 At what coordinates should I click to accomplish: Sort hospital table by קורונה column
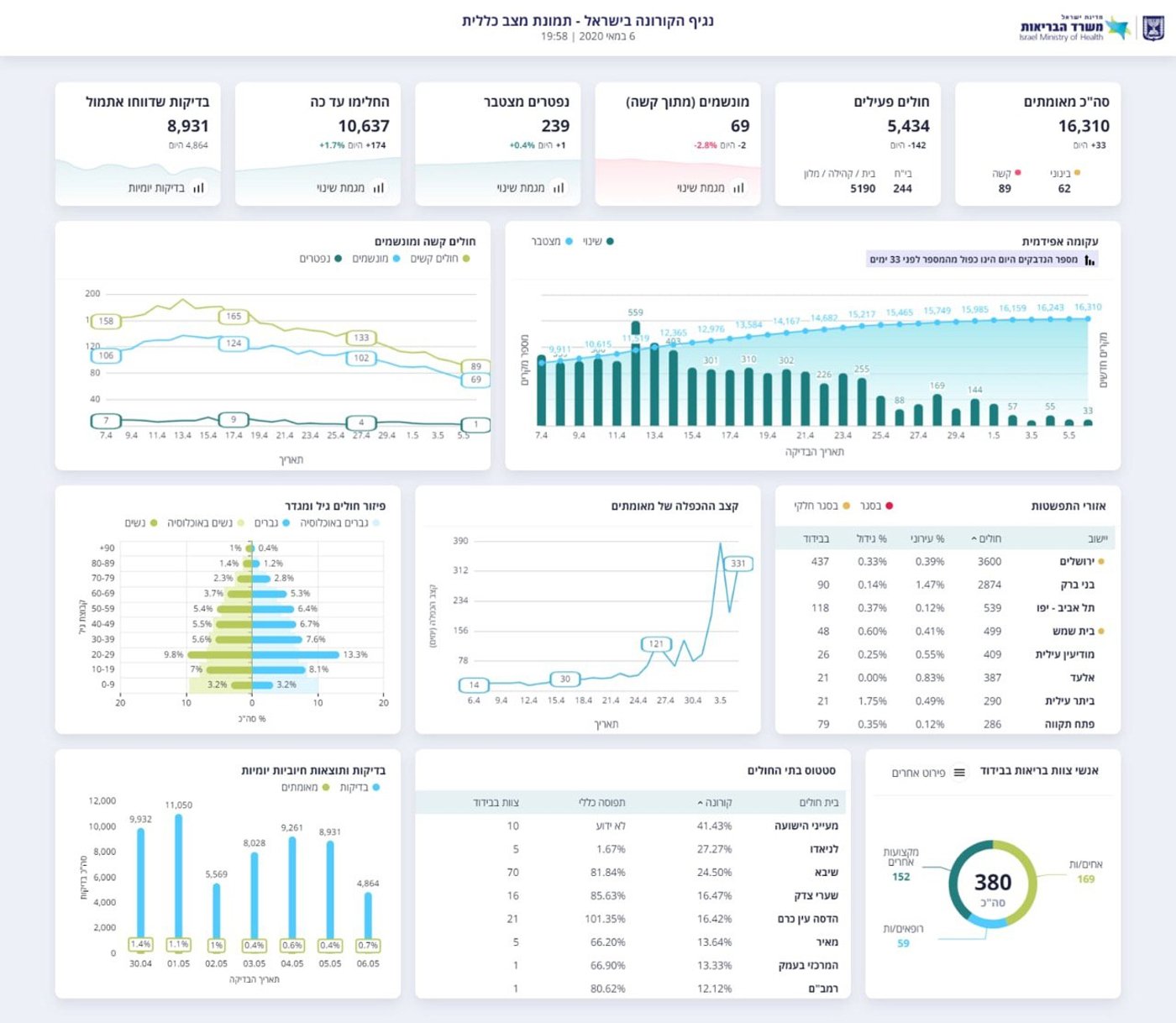715,803
